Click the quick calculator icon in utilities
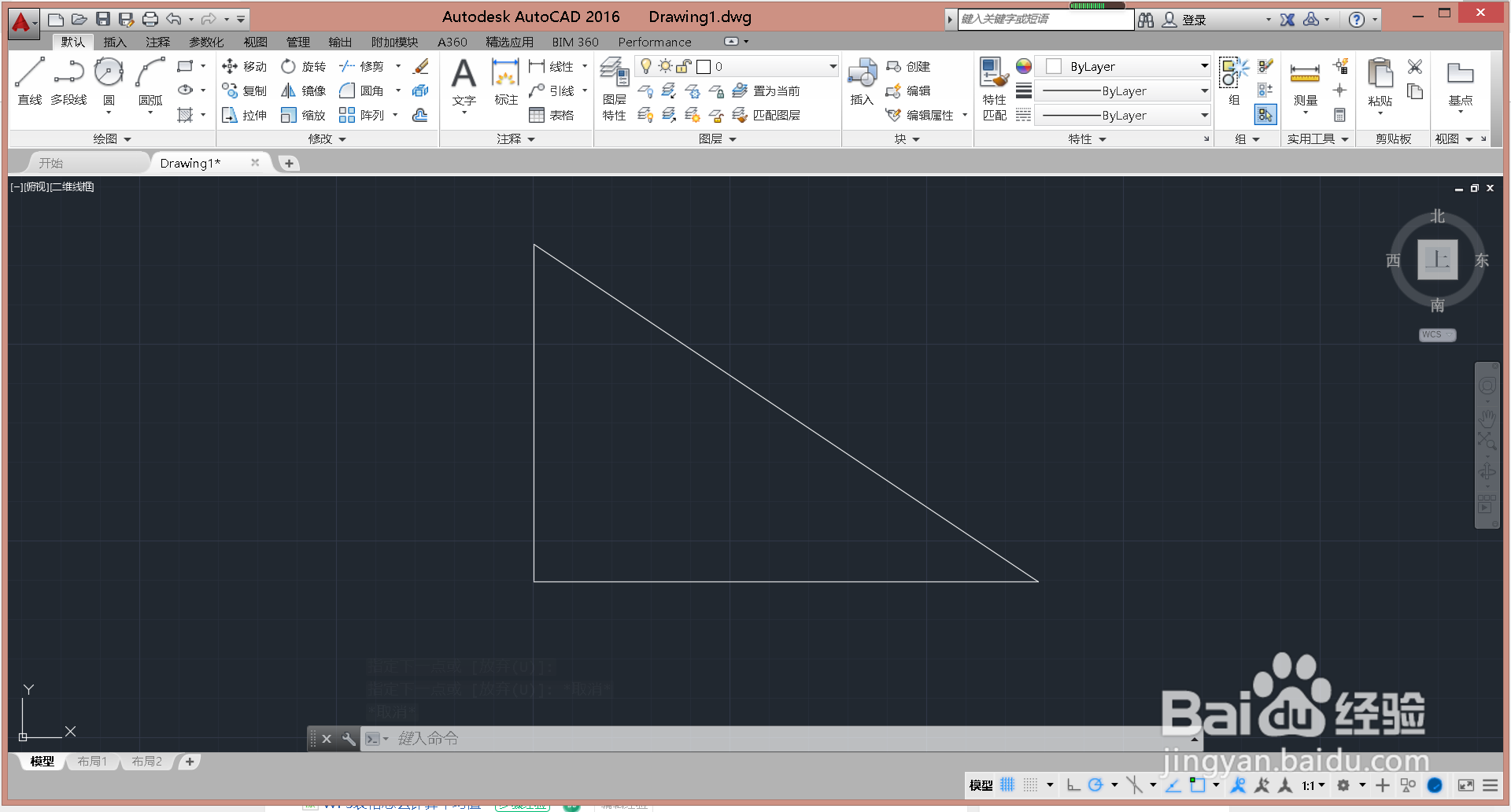Image resolution: width=1511 pixels, height=812 pixels. tap(1339, 116)
